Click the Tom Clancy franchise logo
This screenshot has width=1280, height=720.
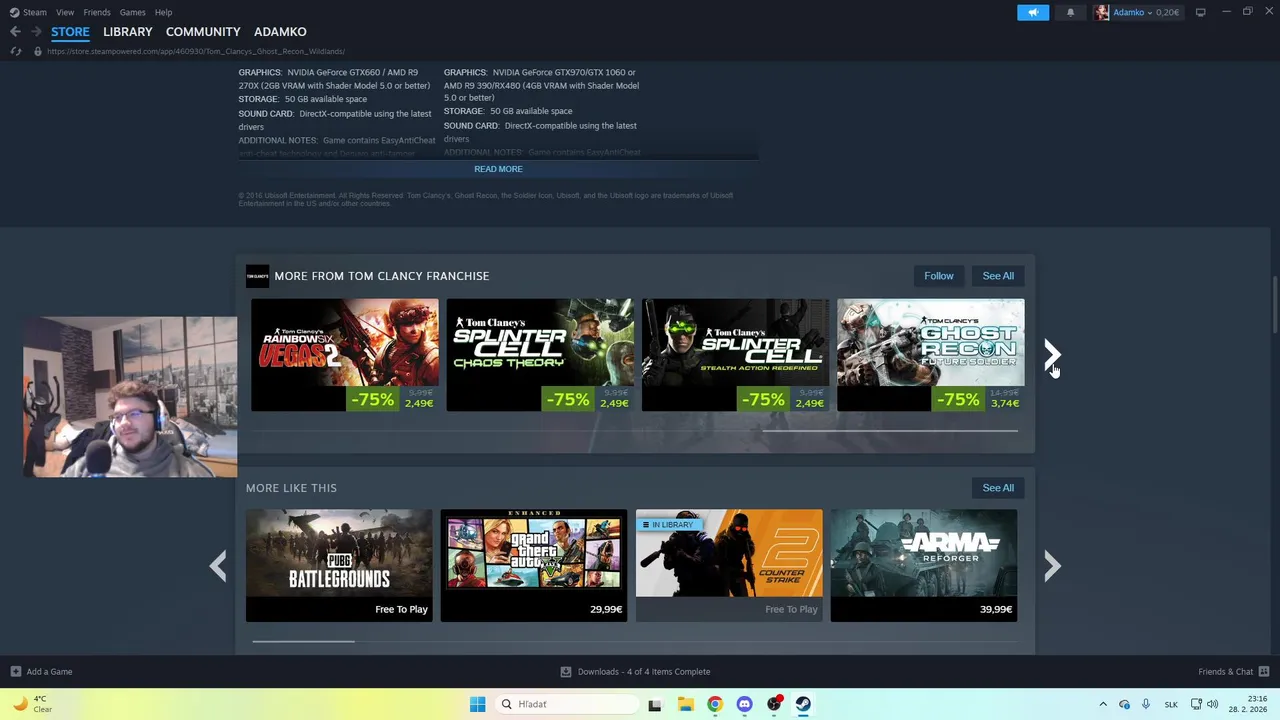click(x=257, y=276)
